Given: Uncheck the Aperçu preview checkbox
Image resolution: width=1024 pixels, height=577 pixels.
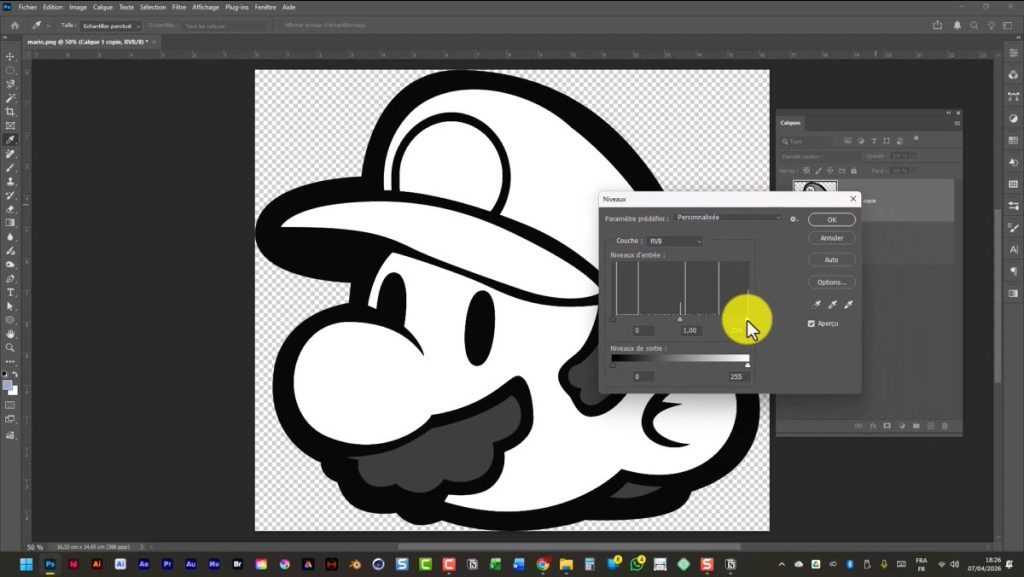Looking at the screenshot, I should [811, 324].
